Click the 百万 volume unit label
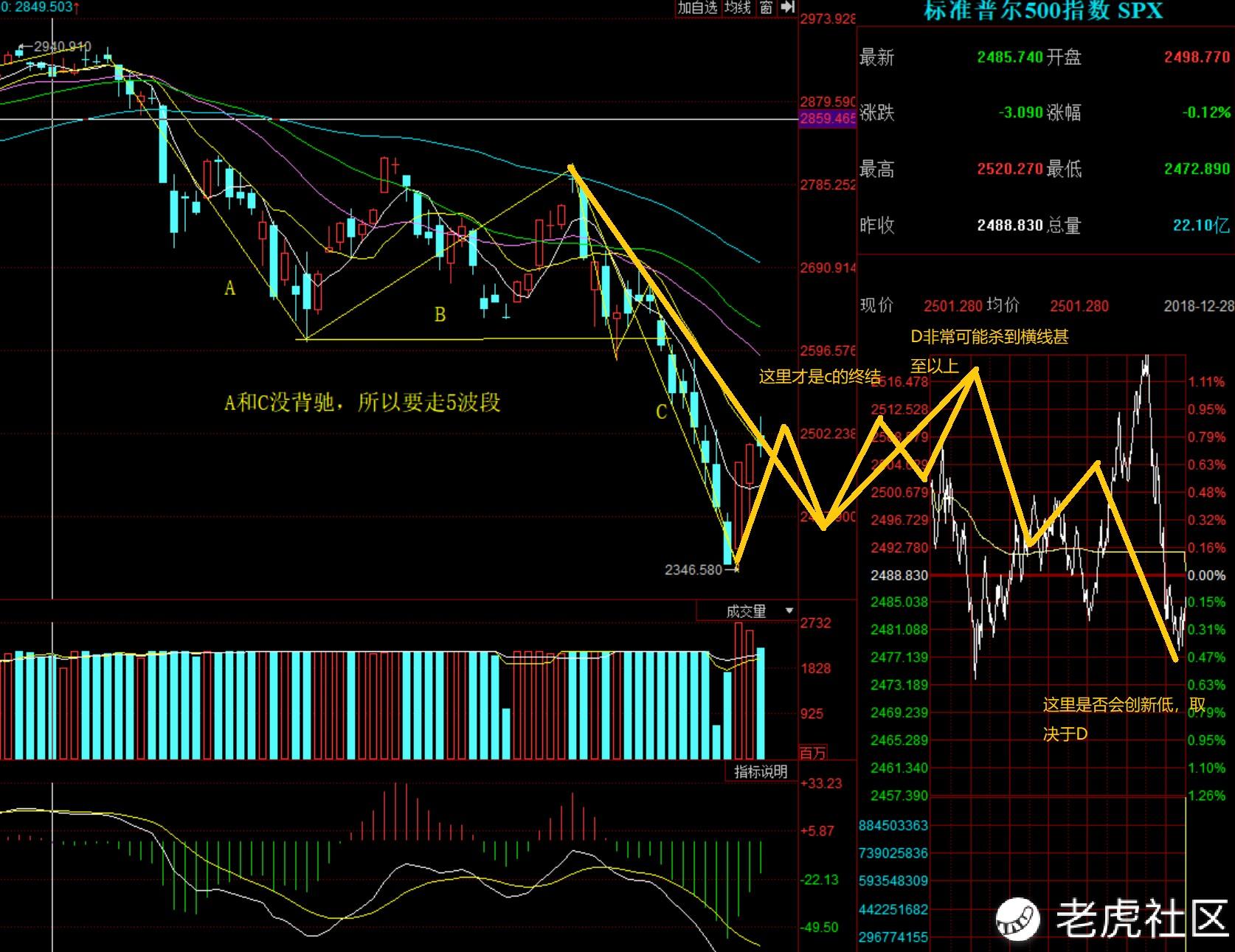 [x=813, y=753]
